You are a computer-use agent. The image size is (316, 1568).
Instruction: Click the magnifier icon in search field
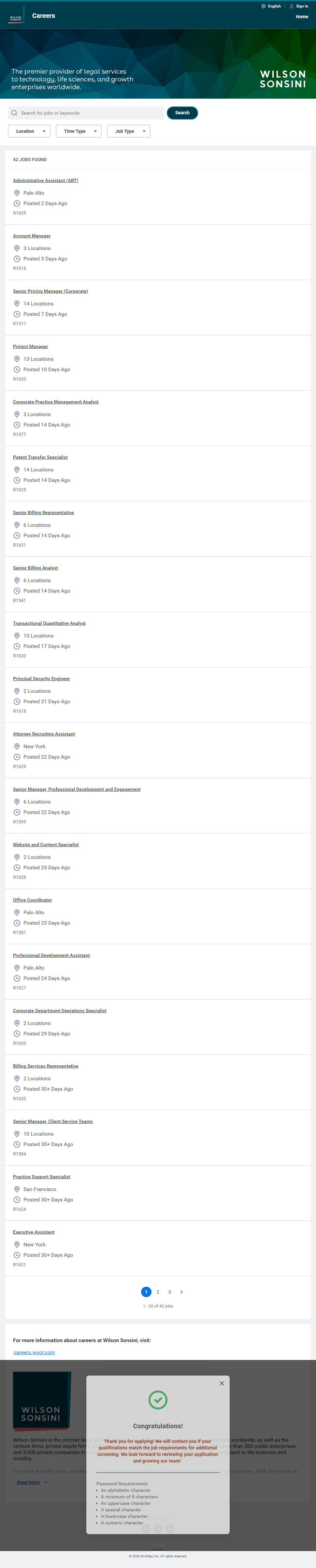point(15,113)
